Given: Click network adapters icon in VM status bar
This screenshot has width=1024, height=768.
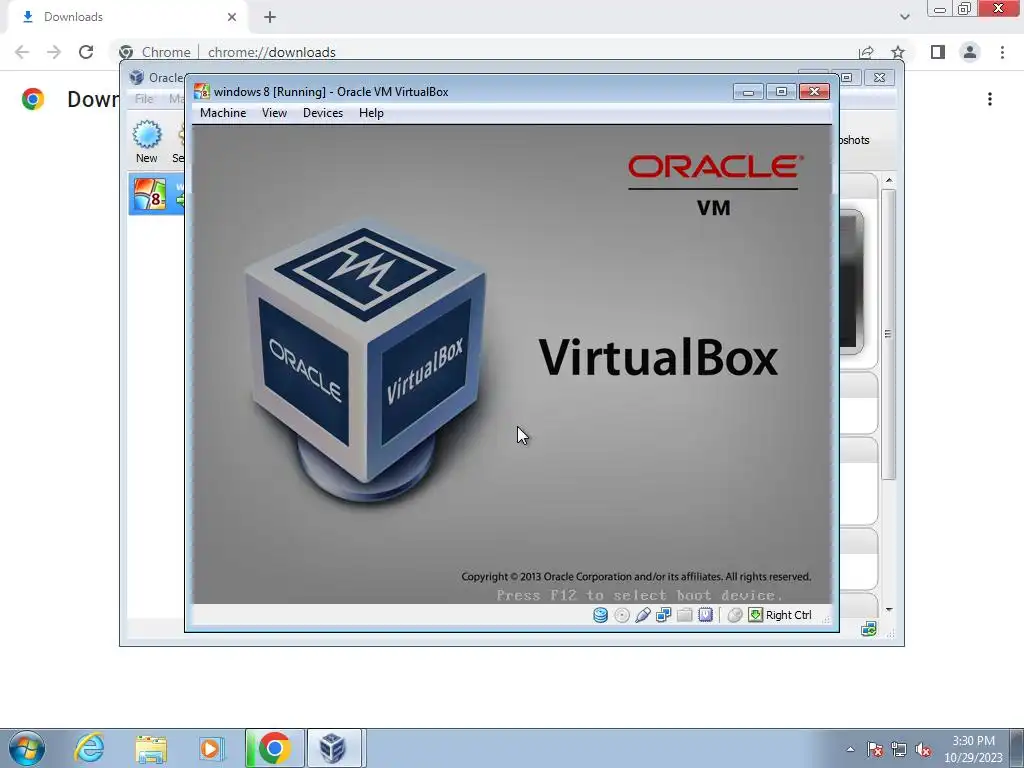Looking at the screenshot, I should coord(664,615).
